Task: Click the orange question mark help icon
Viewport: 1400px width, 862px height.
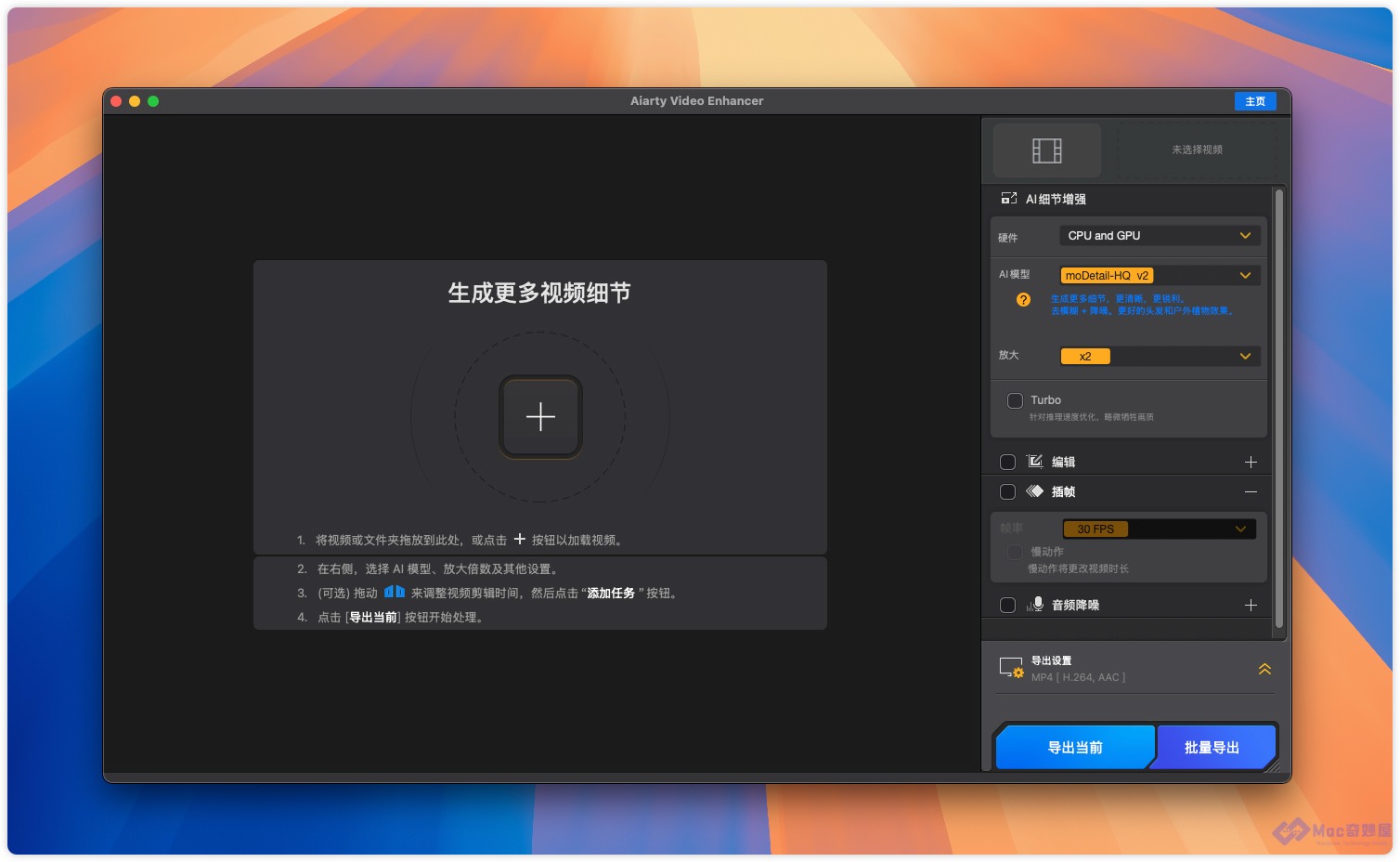Action: point(1023,300)
